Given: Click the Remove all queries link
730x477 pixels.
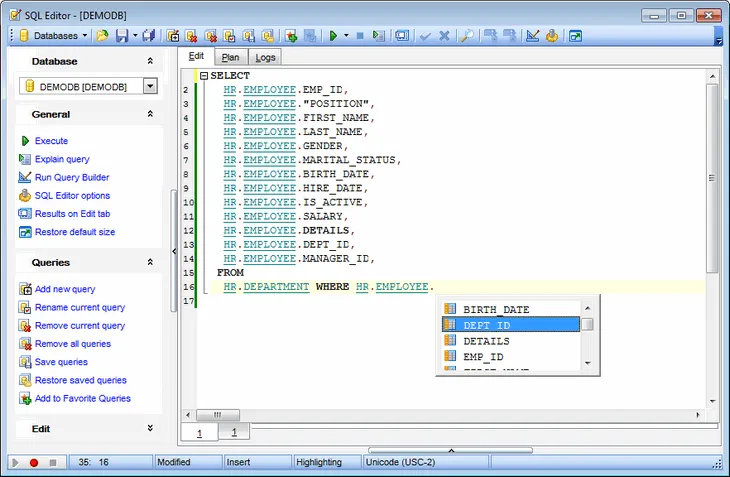Looking at the screenshot, I should (x=73, y=343).
